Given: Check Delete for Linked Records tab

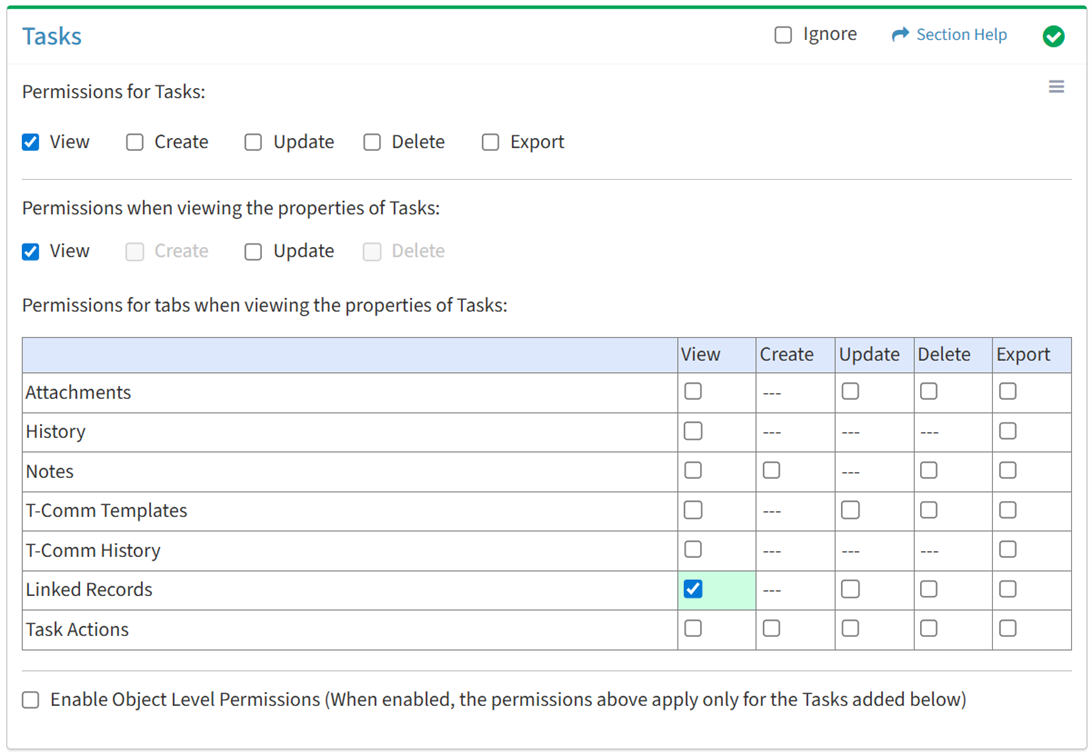Looking at the screenshot, I should tap(929, 589).
